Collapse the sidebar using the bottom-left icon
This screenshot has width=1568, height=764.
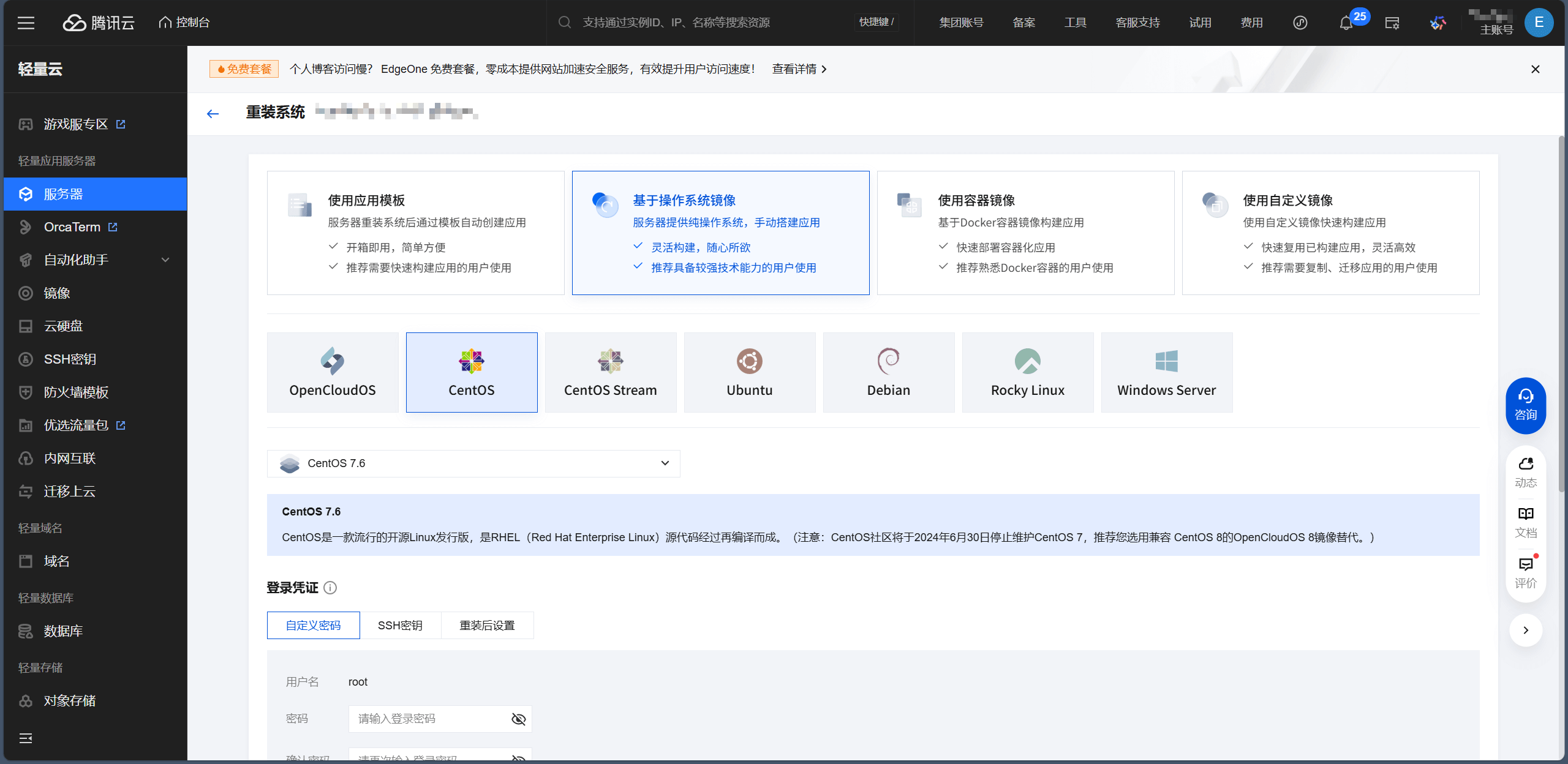pyautogui.click(x=26, y=738)
